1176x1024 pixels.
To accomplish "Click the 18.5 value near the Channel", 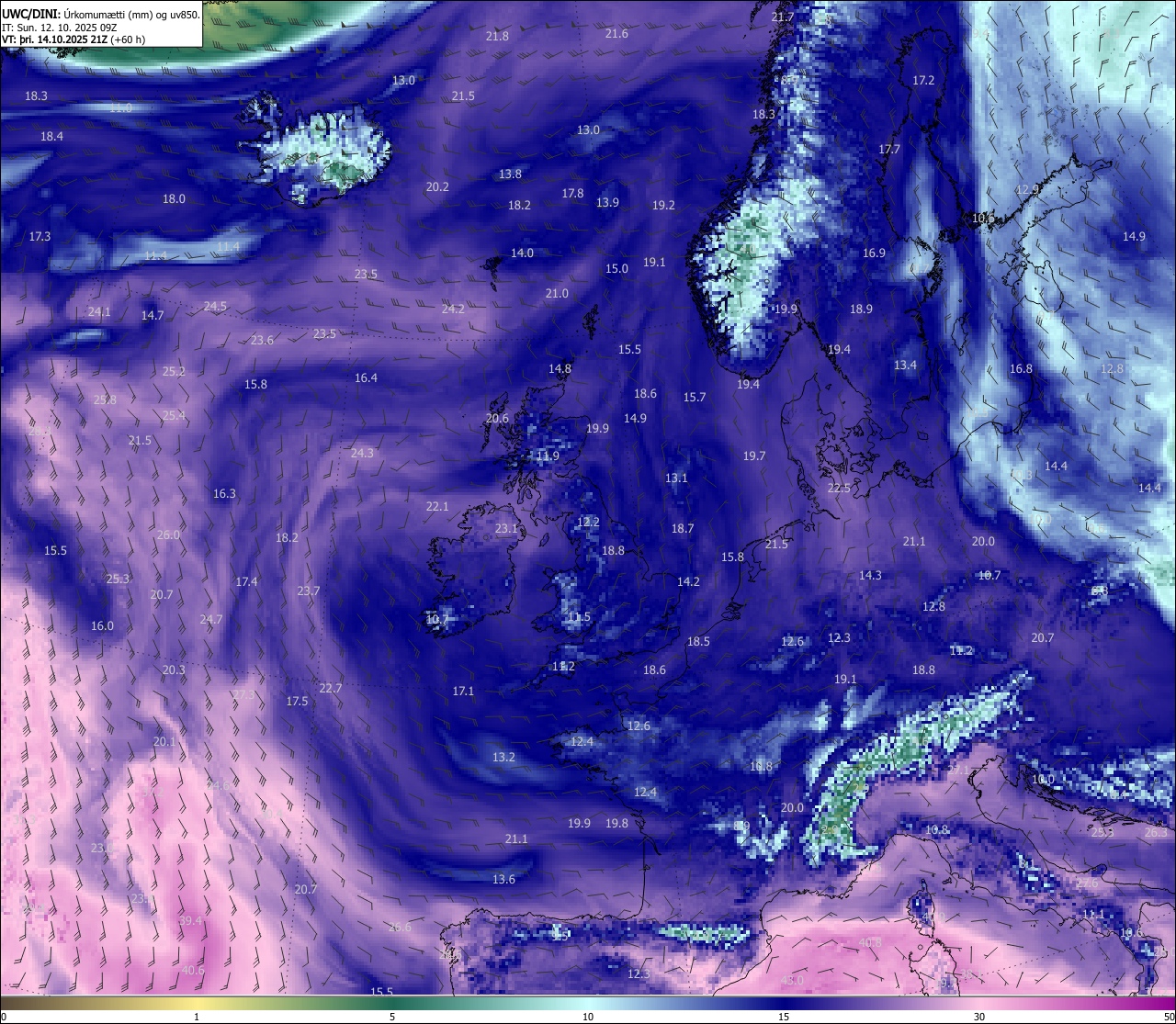I will (698, 641).
